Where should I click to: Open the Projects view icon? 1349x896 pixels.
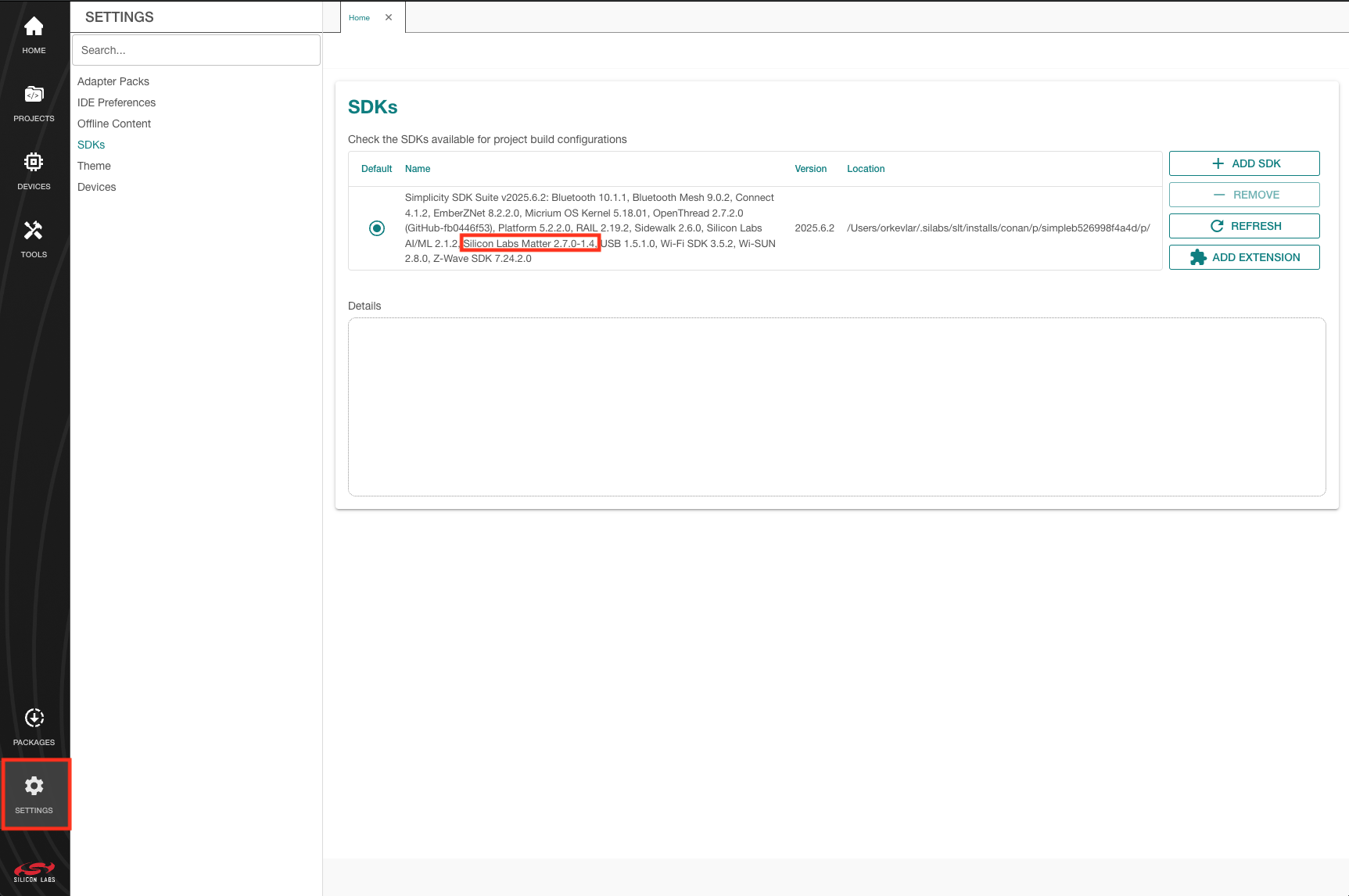click(34, 95)
